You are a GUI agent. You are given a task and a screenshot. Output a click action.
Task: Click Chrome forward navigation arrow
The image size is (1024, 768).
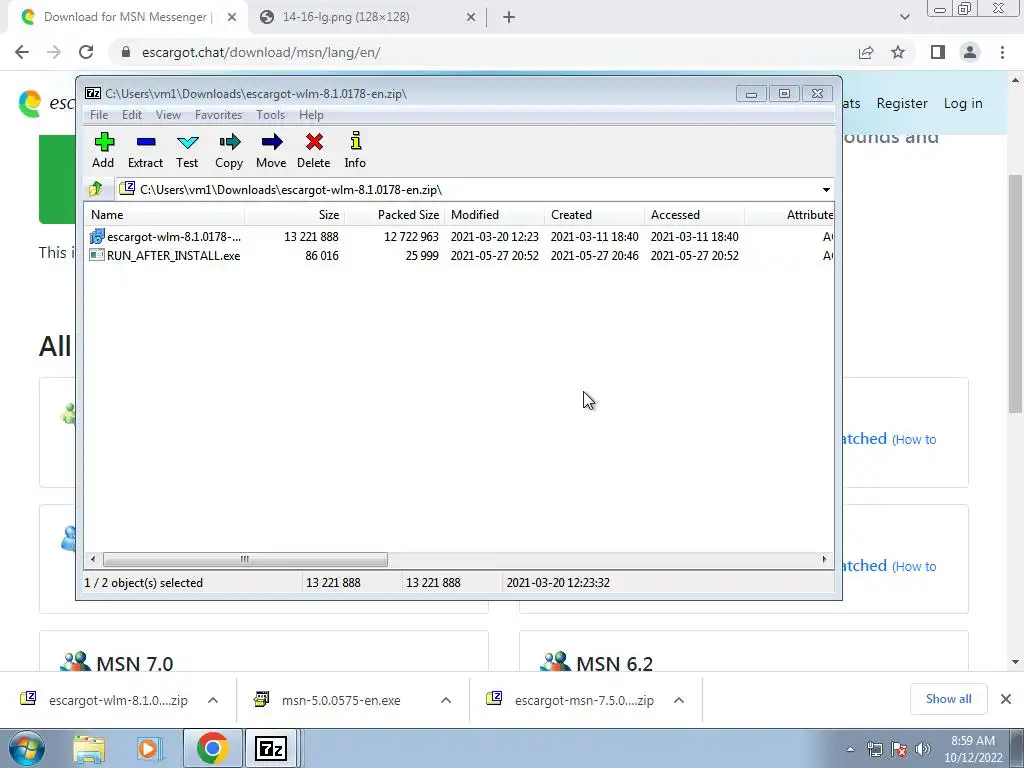54,52
